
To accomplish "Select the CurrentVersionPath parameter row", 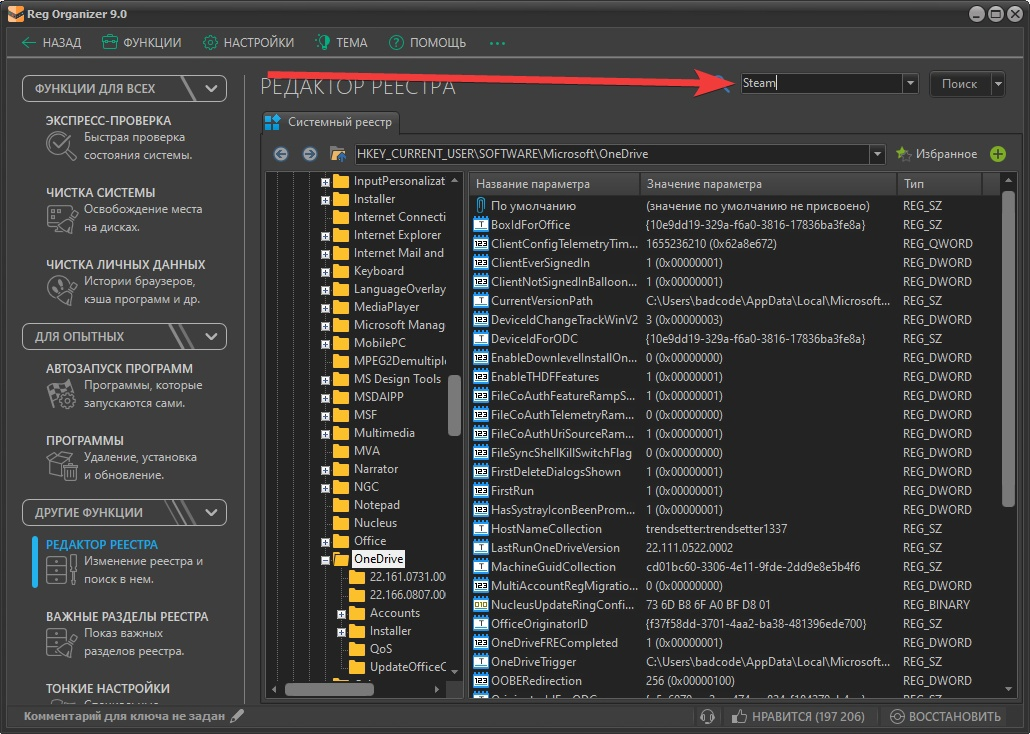I will pyautogui.click(x=736, y=301).
